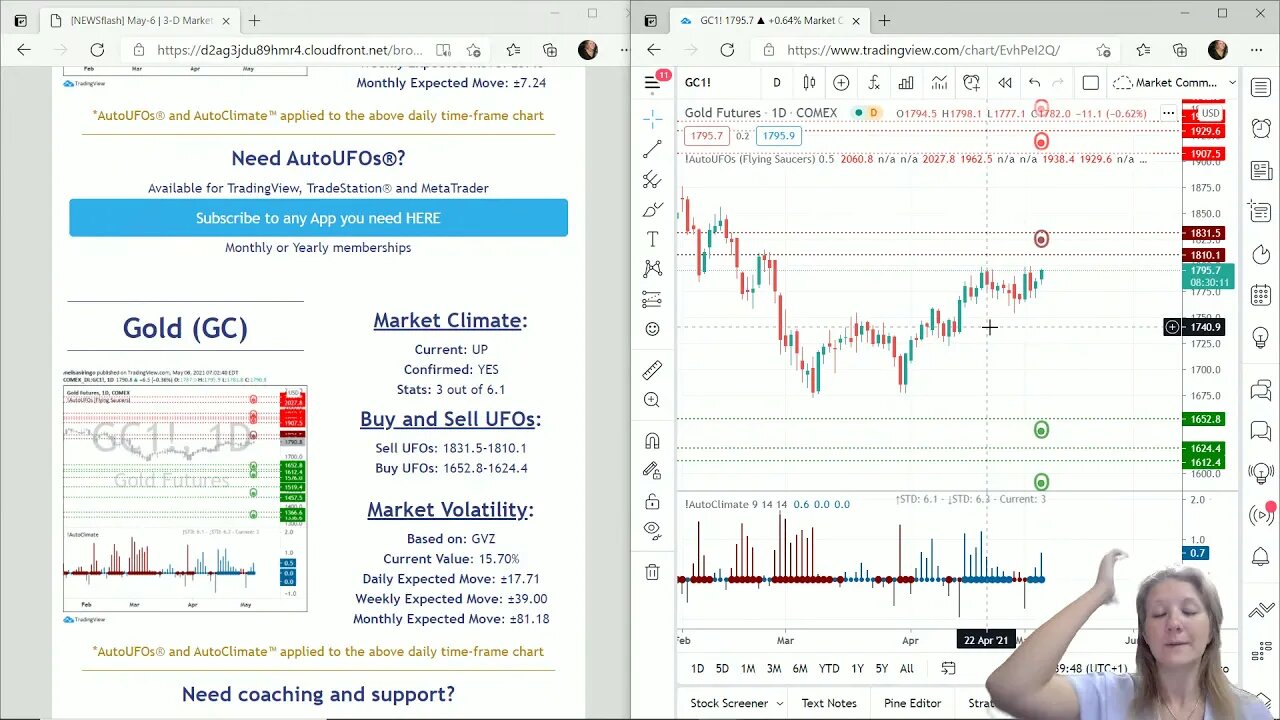Select the zoom in tool
Image resolution: width=1280 pixels, height=720 pixels.
pyautogui.click(x=652, y=400)
